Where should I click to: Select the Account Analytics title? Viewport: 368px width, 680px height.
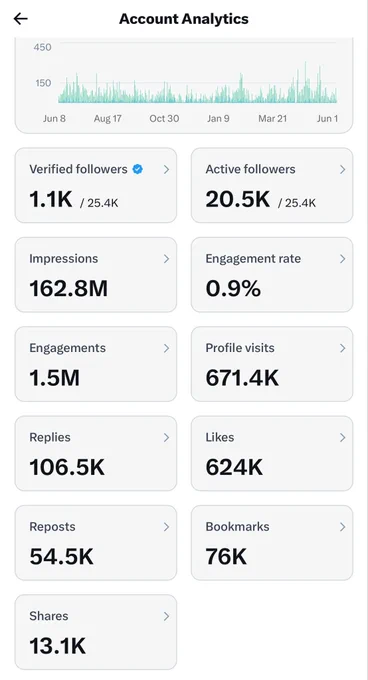point(184,19)
